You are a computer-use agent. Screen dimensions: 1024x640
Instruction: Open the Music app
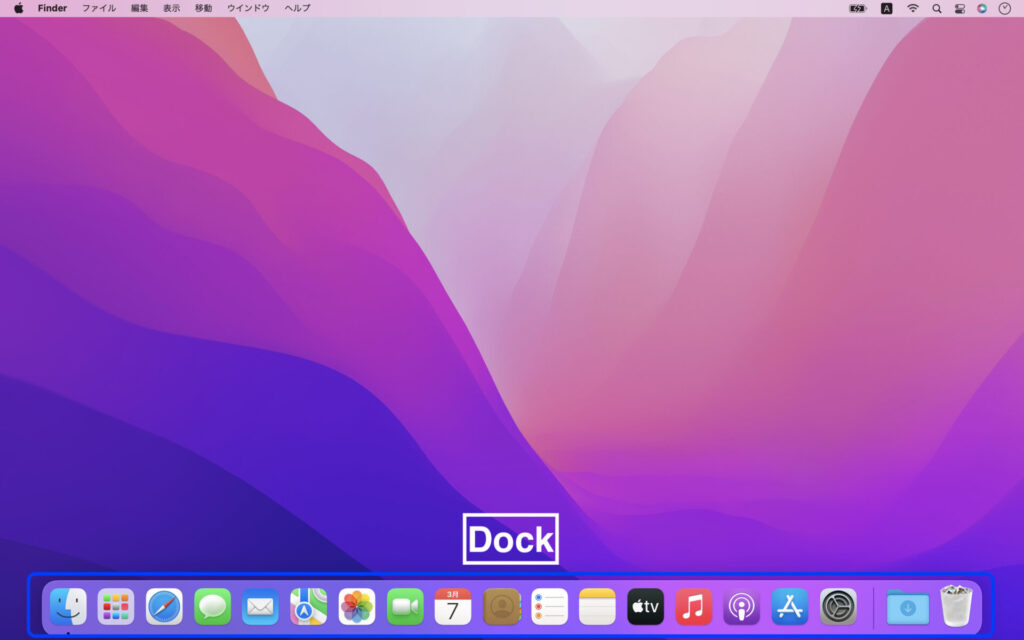[x=694, y=607]
